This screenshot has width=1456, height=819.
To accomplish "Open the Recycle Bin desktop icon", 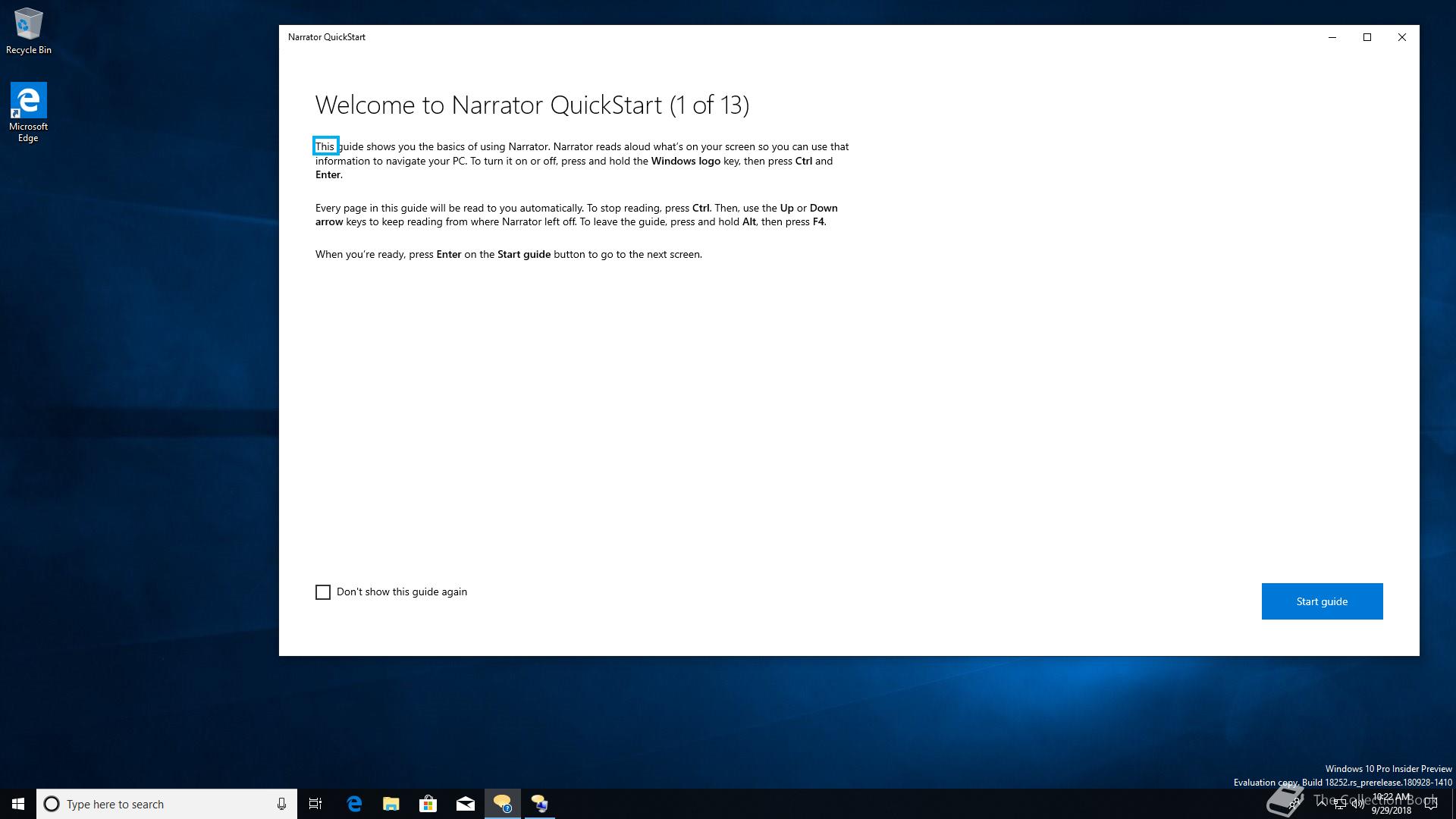I will point(28,31).
